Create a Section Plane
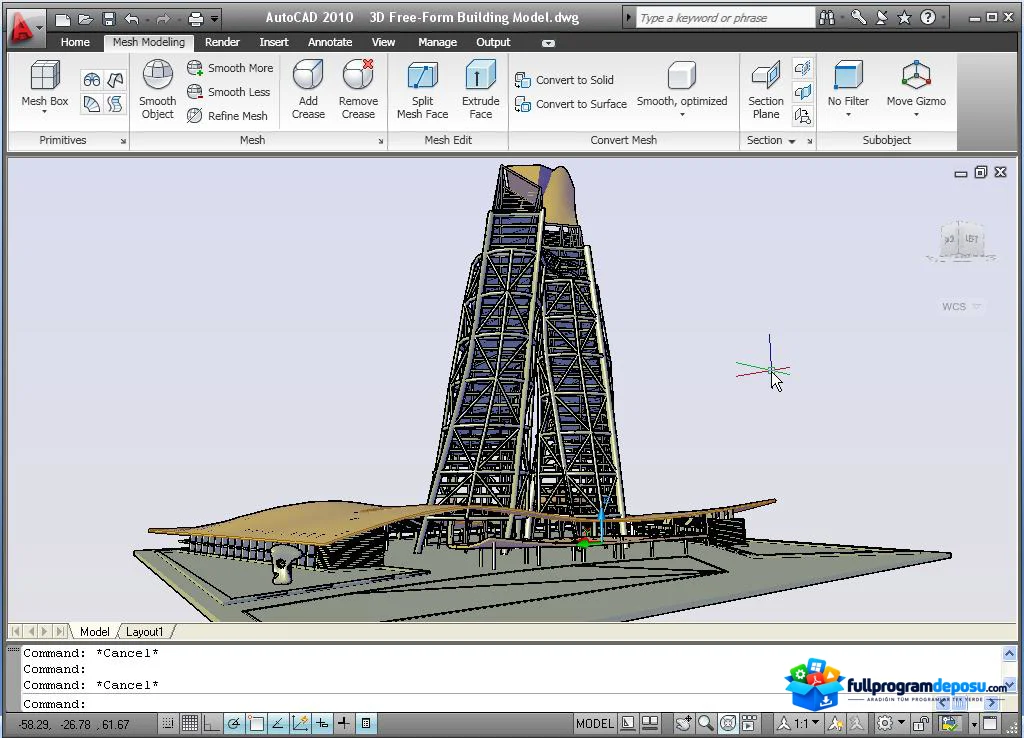This screenshot has height=738, width=1024. click(765, 89)
